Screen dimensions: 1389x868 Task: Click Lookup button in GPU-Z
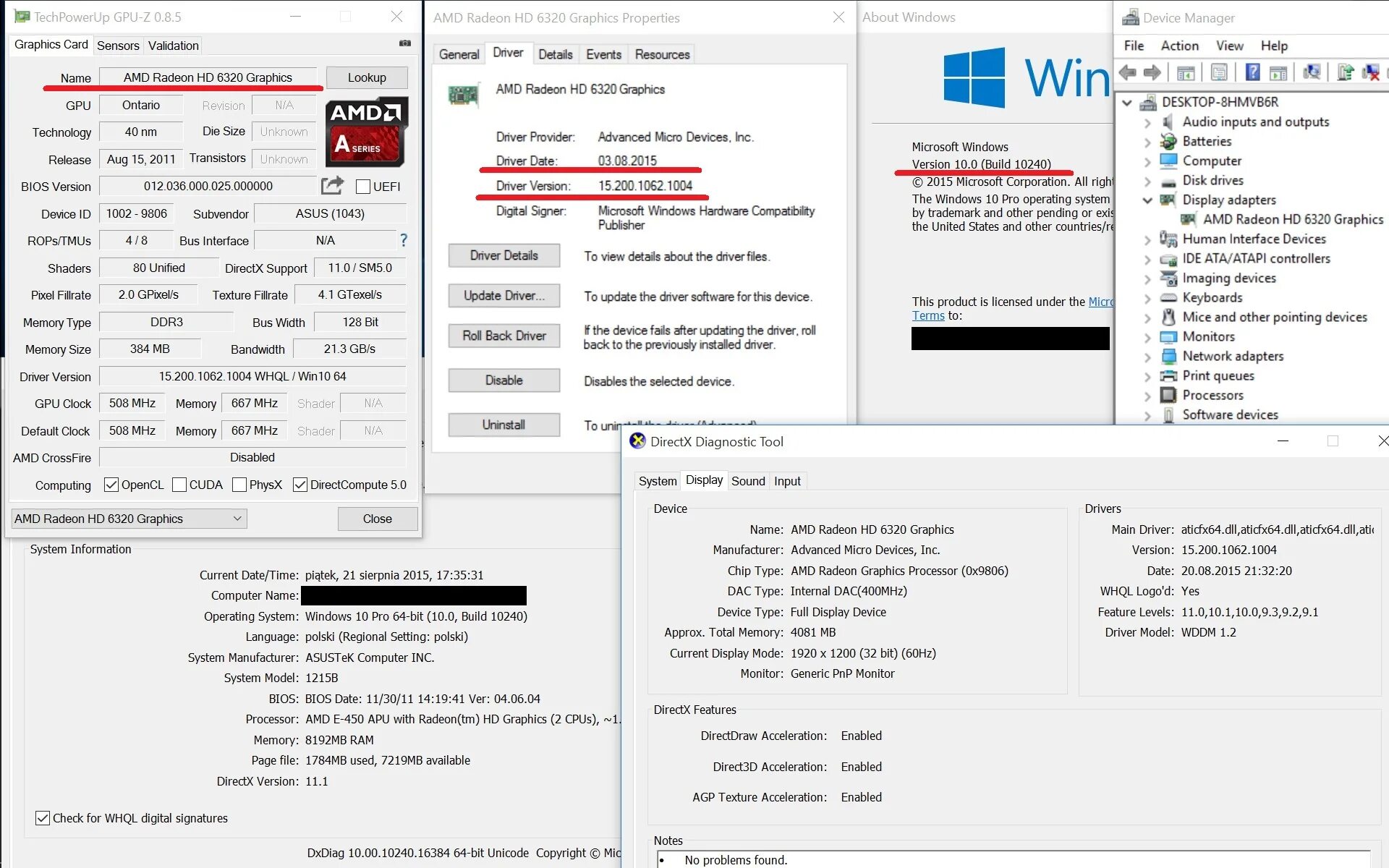point(367,77)
